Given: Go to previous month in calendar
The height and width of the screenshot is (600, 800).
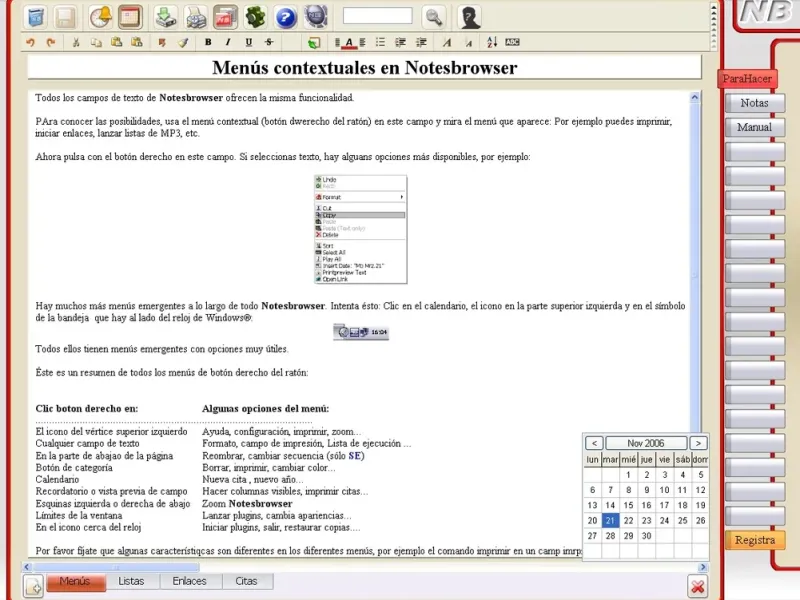Looking at the screenshot, I should 594,443.
